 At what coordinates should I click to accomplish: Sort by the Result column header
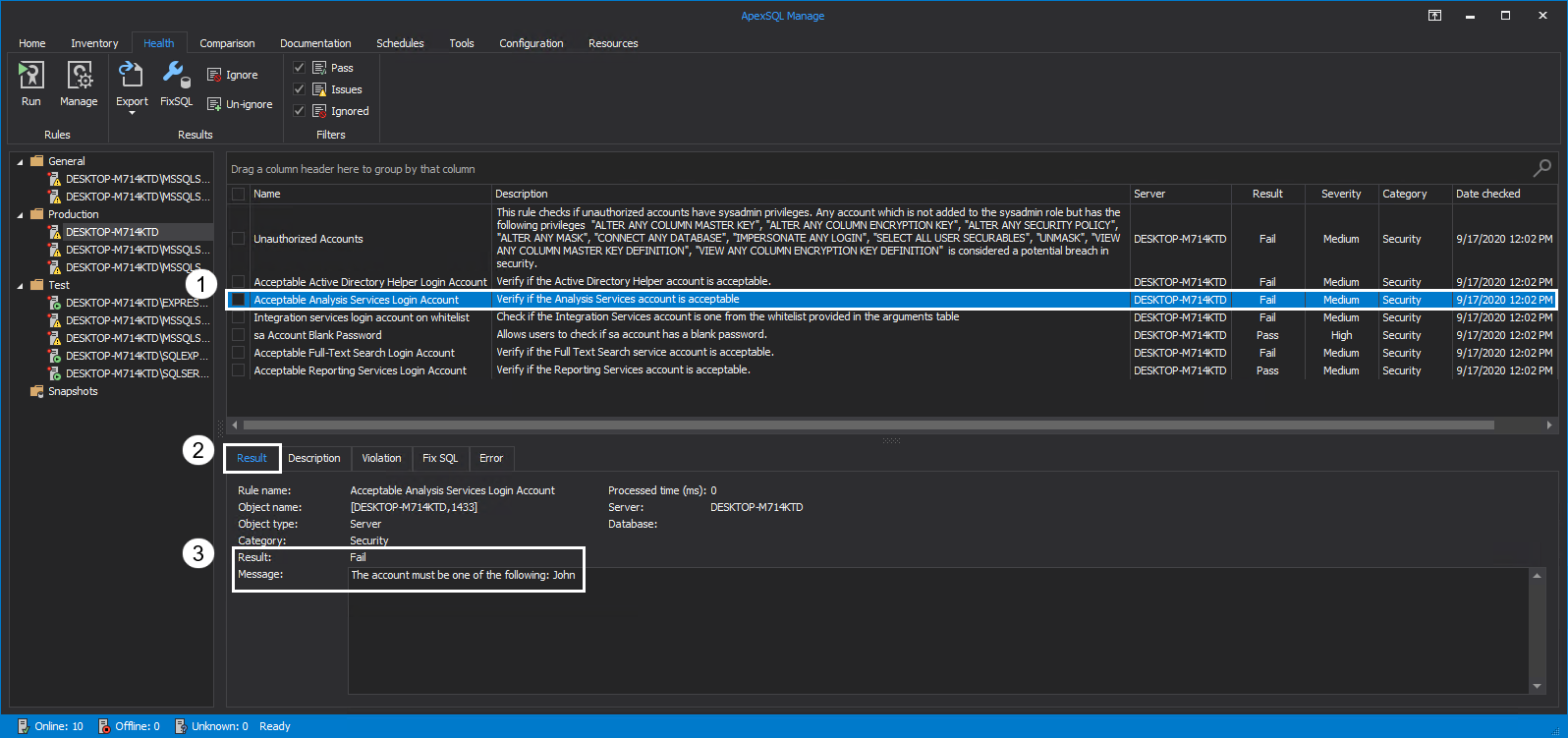click(1267, 195)
